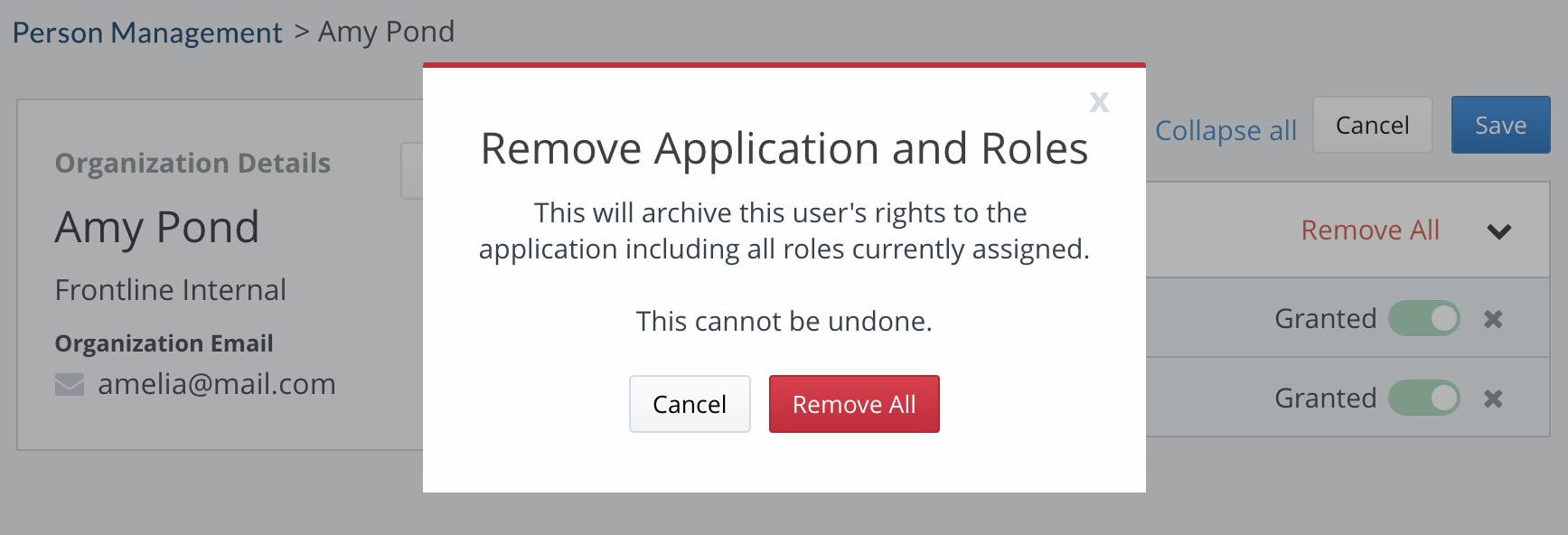The height and width of the screenshot is (535, 1568).
Task: Toggle off the lower Granted switch
Action: [1423, 399]
